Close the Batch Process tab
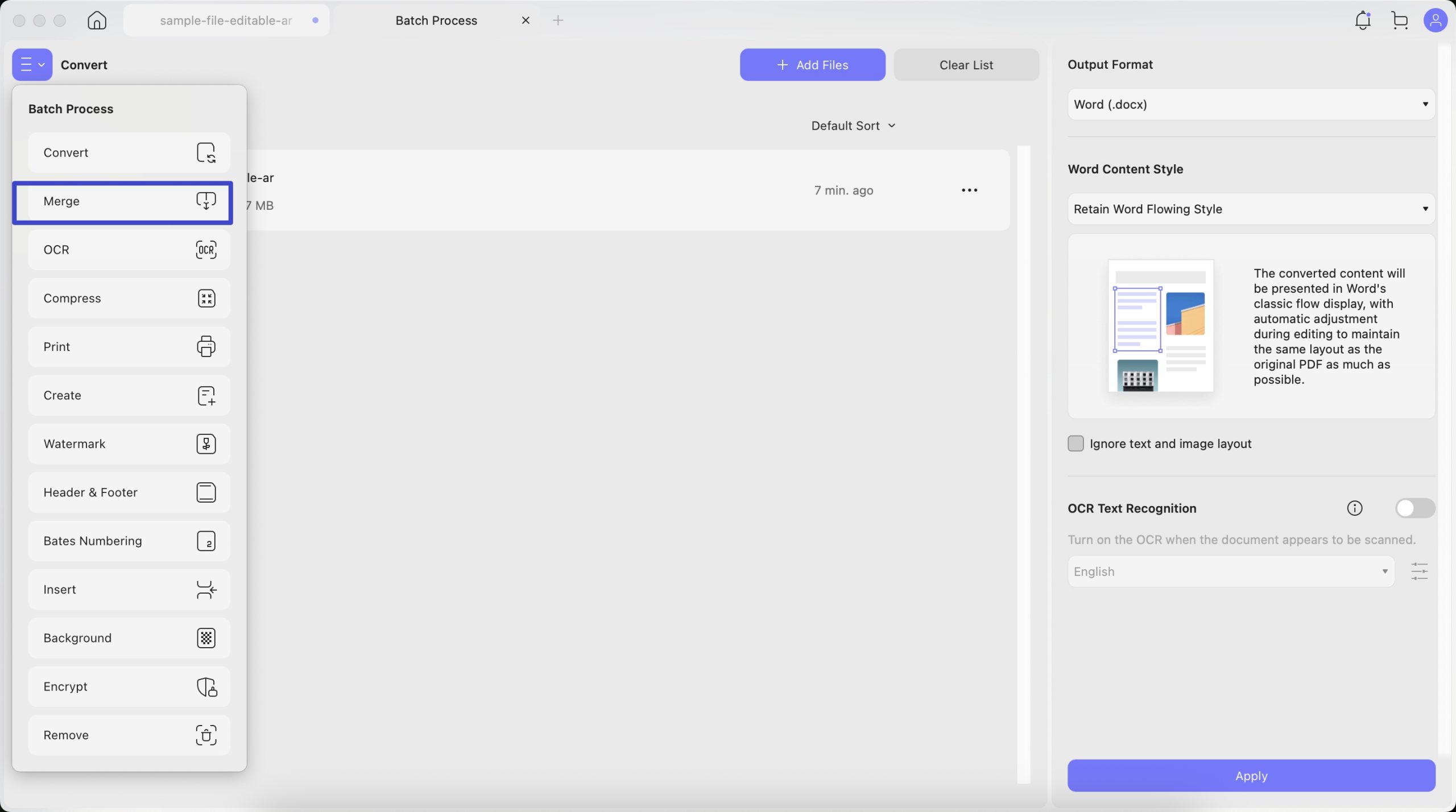This screenshot has width=1456, height=812. pos(526,20)
